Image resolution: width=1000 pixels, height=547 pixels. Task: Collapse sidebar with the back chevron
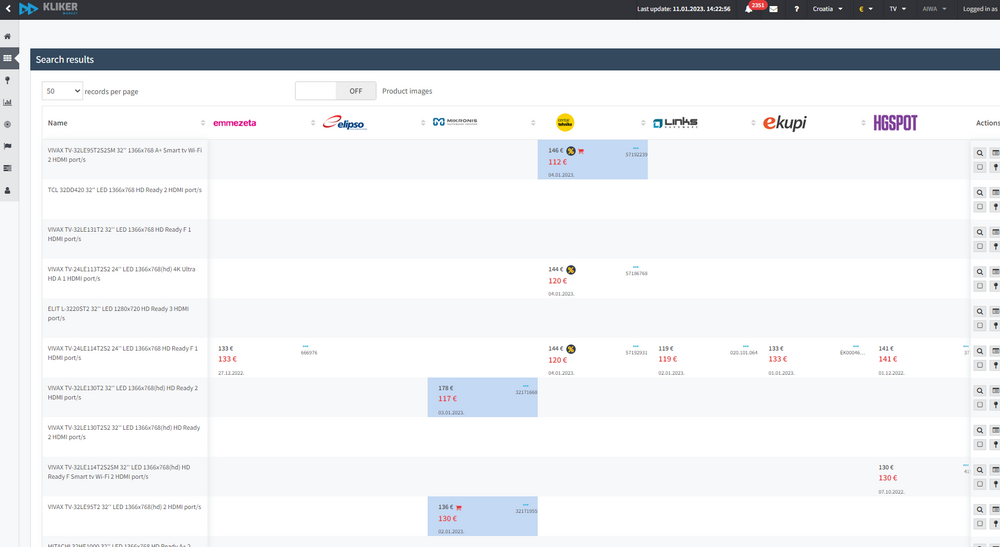[8, 9]
